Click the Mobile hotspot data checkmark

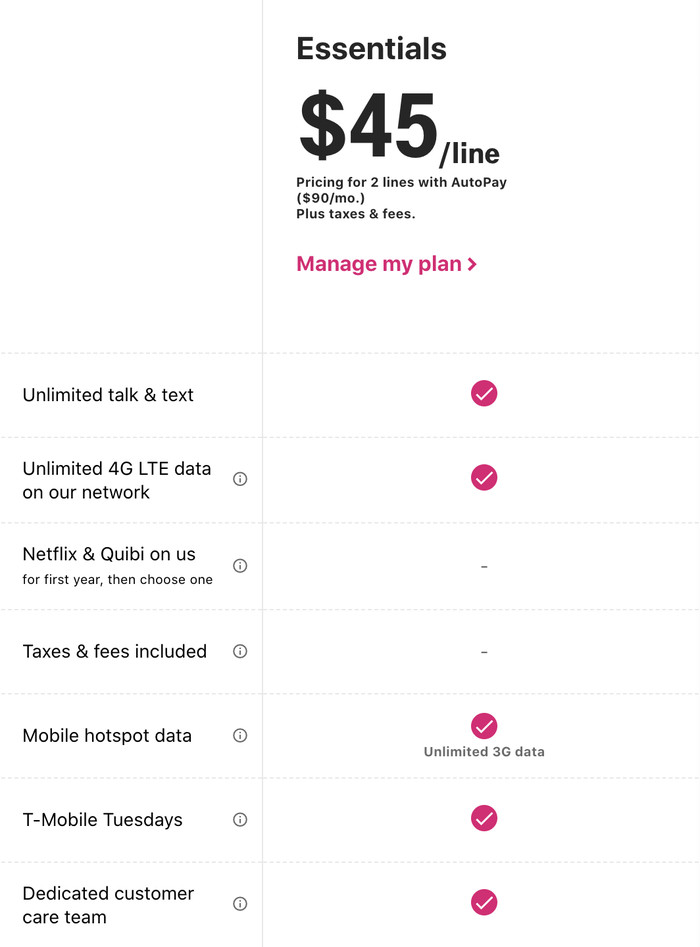pos(484,726)
